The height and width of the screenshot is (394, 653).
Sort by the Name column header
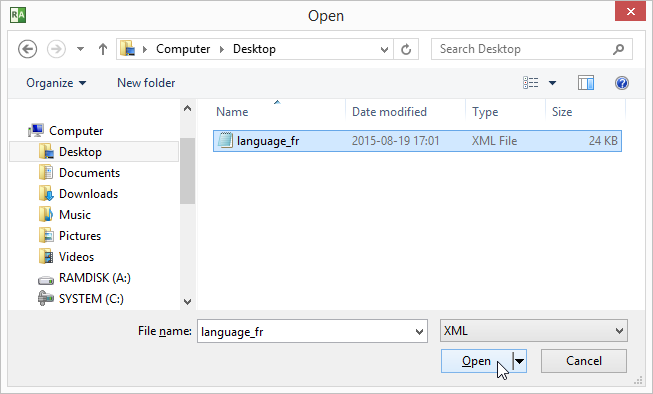coord(232,112)
